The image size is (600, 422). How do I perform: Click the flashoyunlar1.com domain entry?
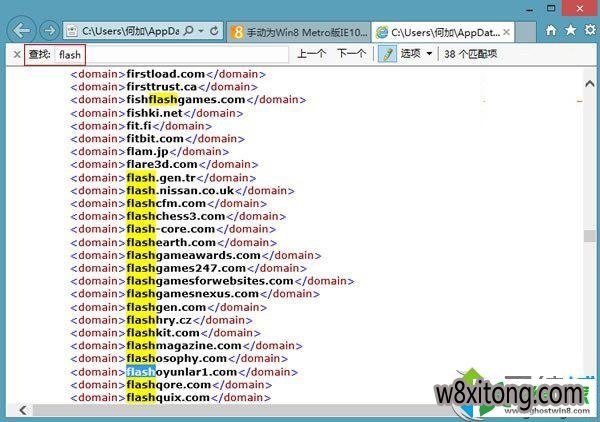point(181,372)
